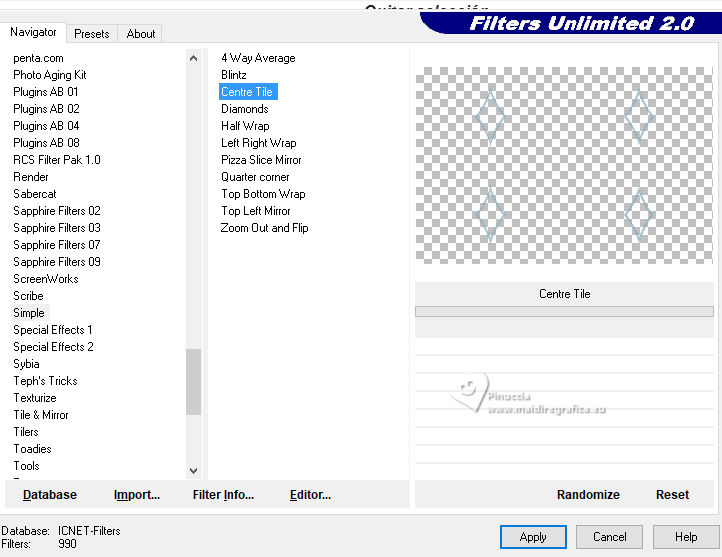The image size is (722, 557).
Task: Select the Tools category
Action: point(26,466)
